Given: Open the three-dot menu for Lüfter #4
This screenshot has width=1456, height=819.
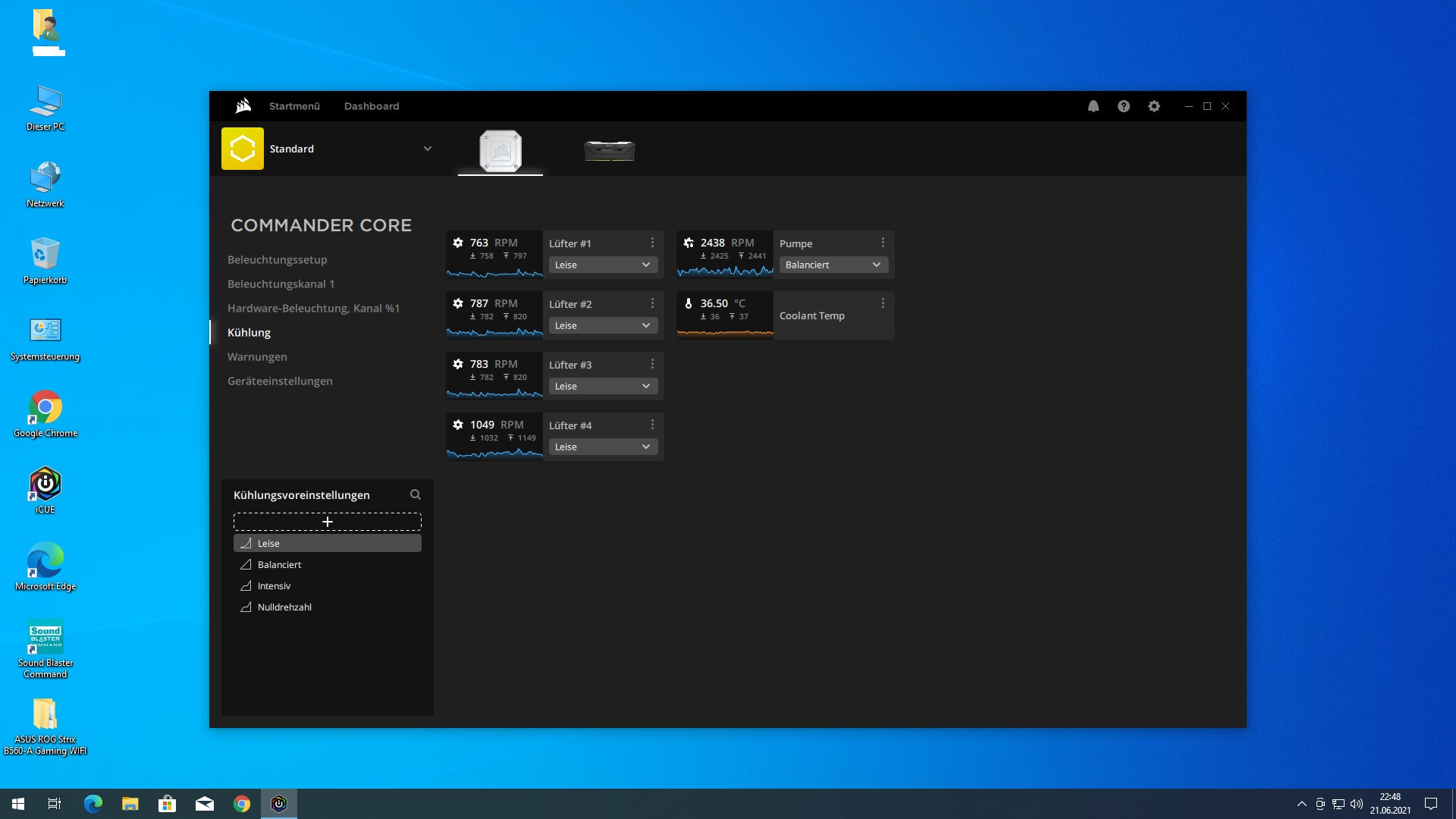Looking at the screenshot, I should click(x=652, y=425).
